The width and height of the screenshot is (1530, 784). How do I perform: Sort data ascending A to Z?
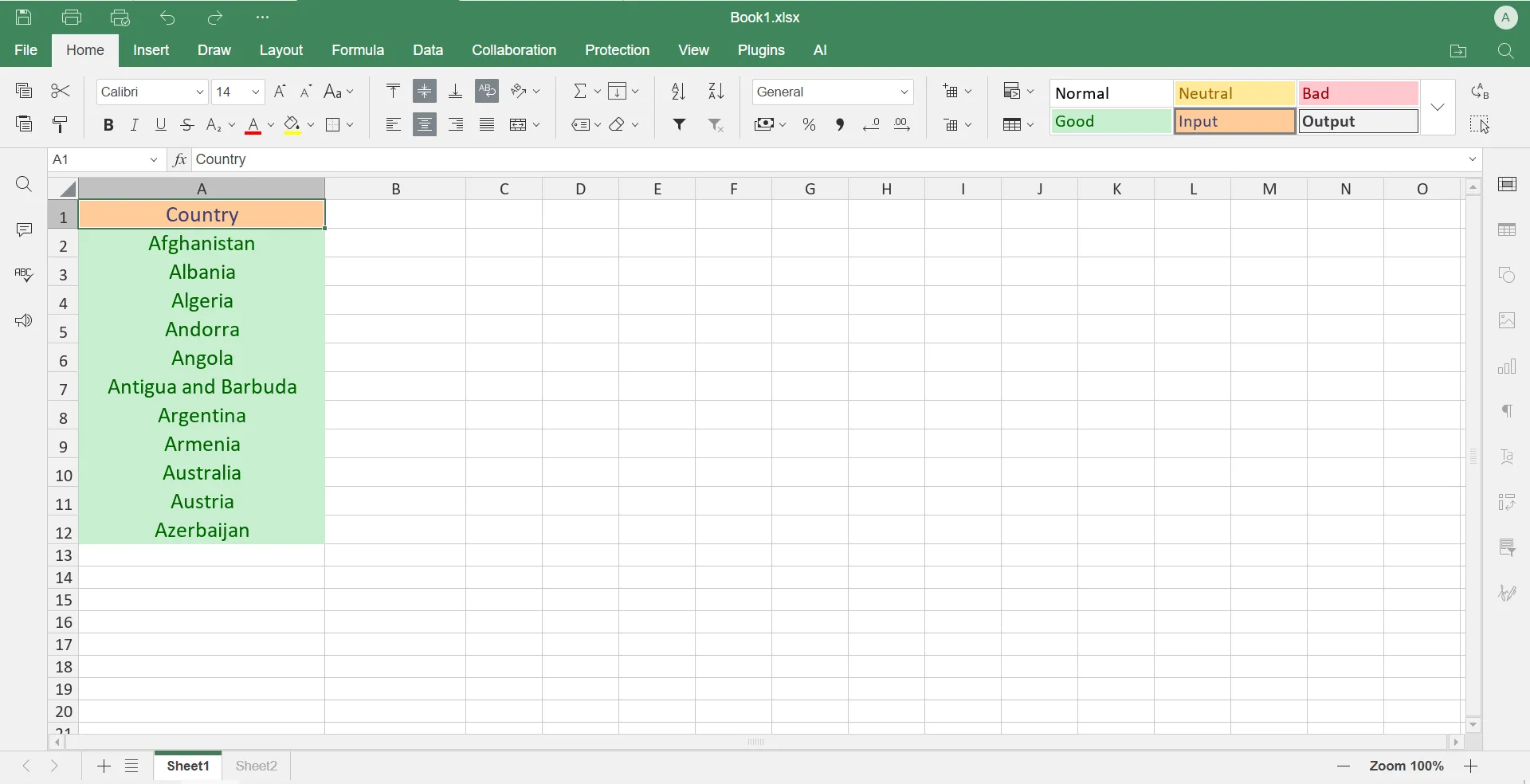[677, 91]
